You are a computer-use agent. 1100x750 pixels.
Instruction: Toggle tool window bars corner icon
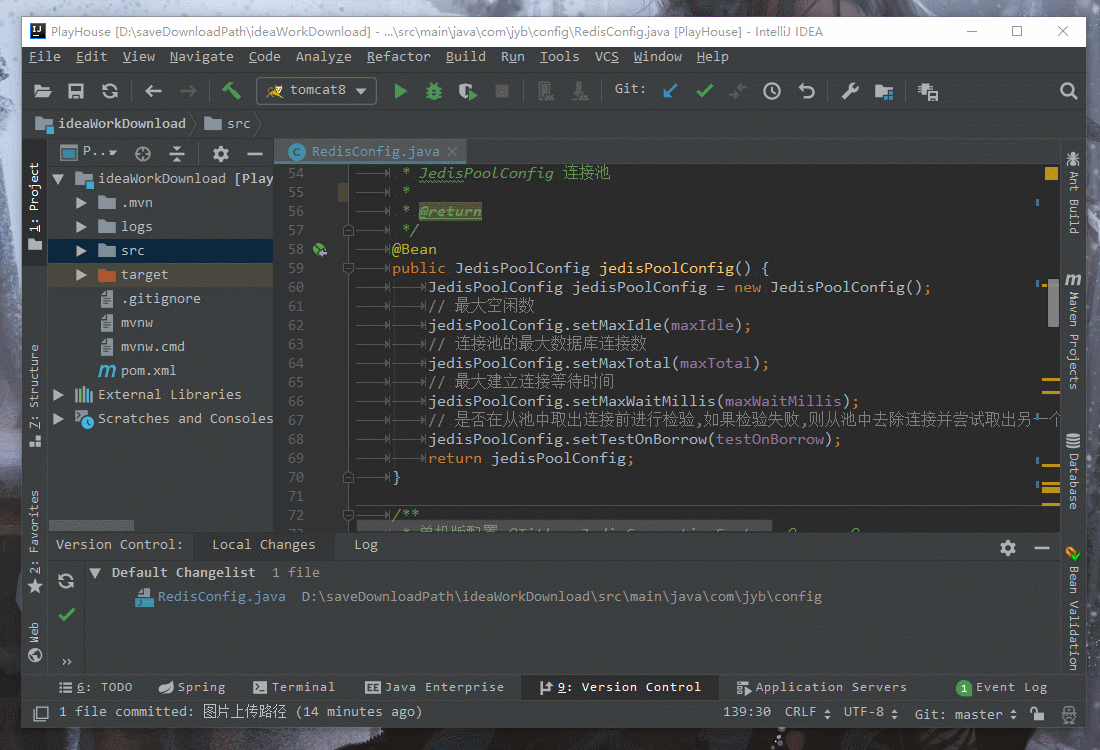(41, 714)
